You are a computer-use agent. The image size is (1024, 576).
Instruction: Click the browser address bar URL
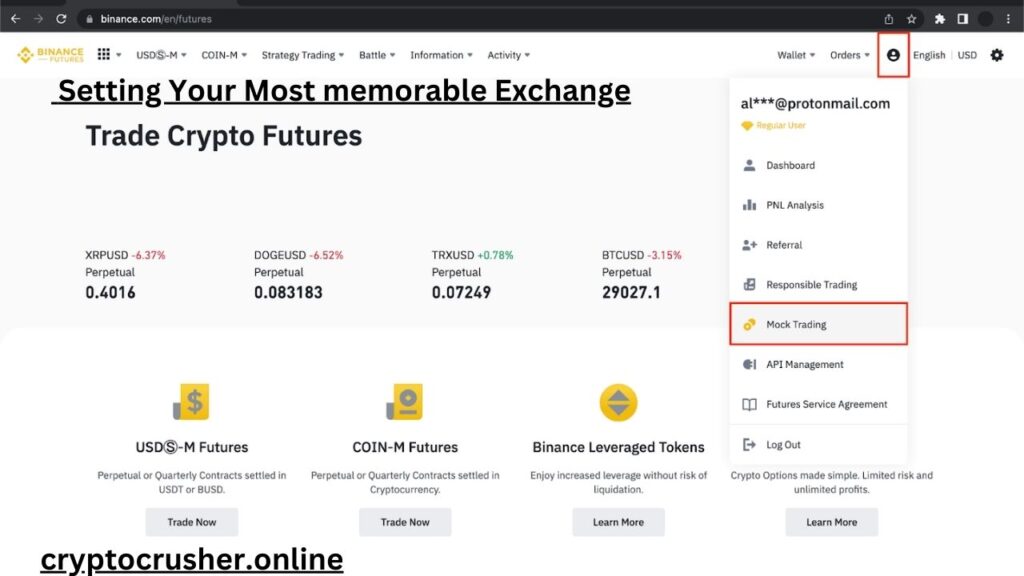tap(156, 19)
